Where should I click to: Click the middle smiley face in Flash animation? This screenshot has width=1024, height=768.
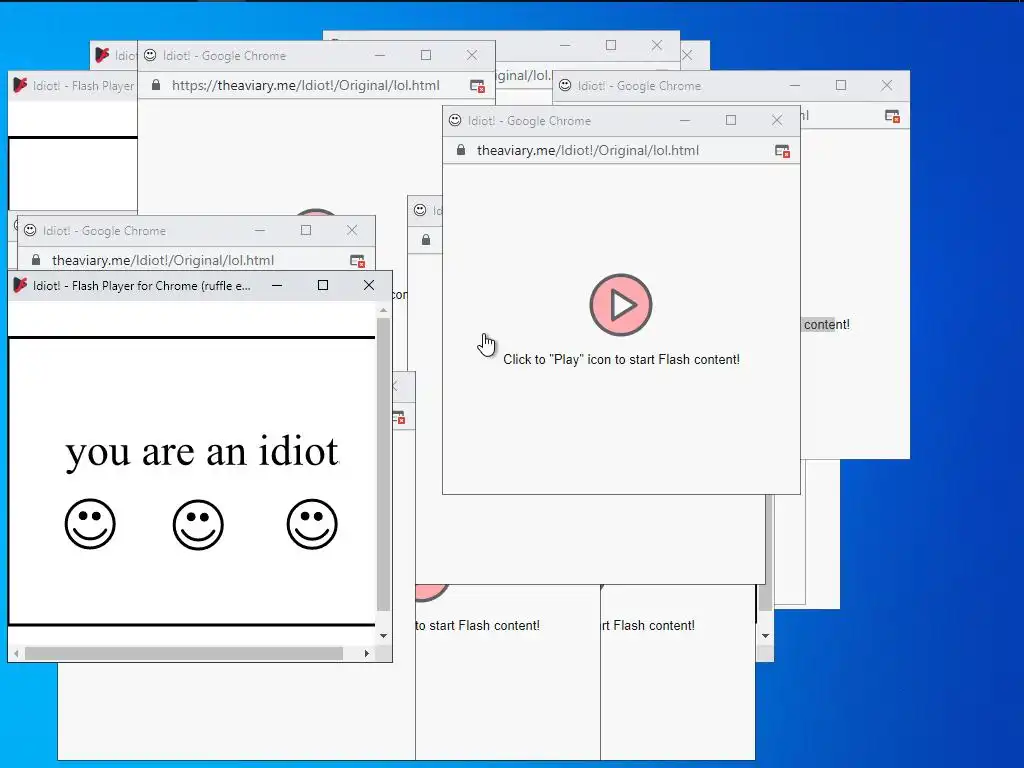pyautogui.click(x=198, y=525)
